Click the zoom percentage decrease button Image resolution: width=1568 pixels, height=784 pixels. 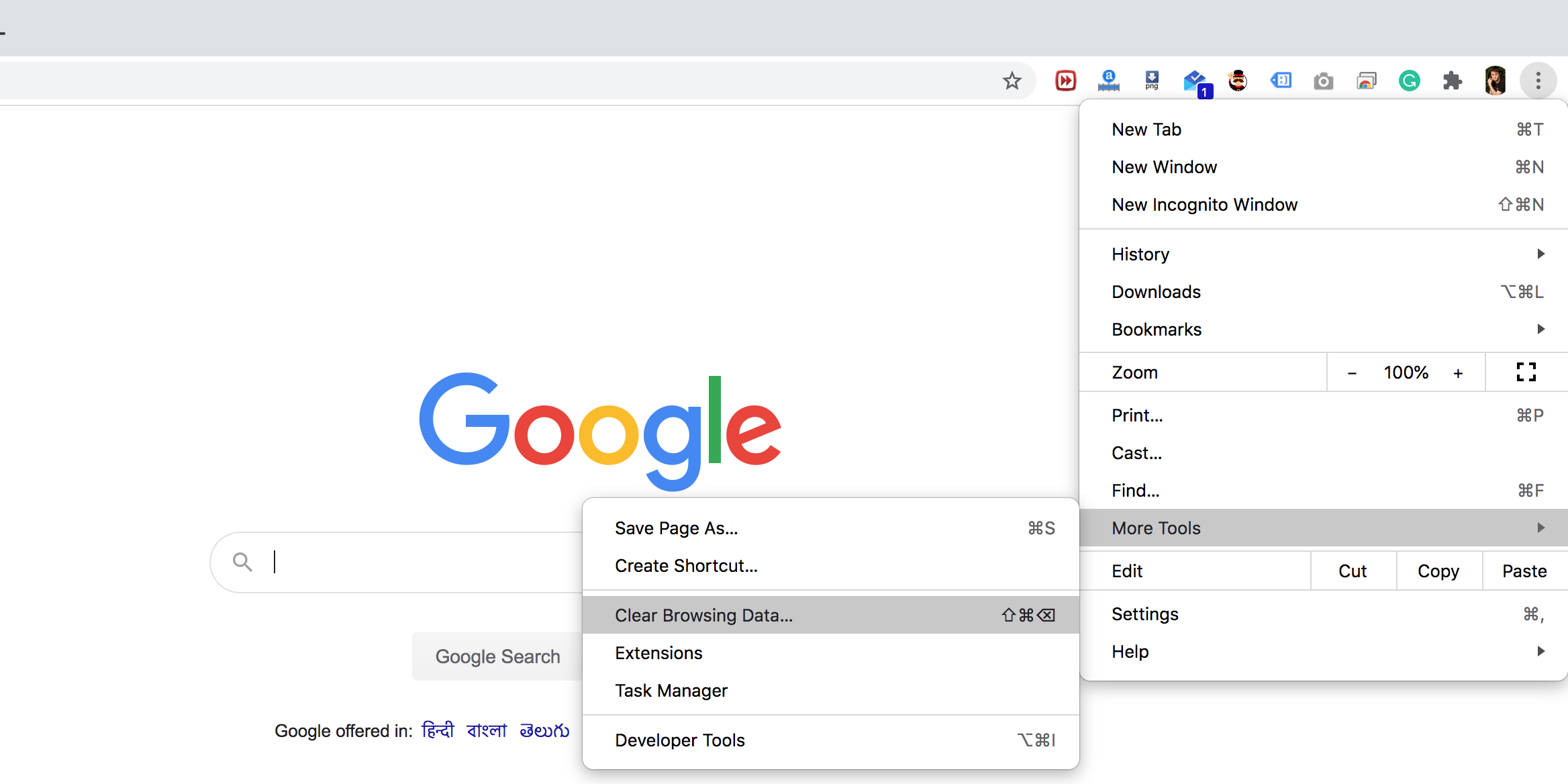click(x=1351, y=372)
